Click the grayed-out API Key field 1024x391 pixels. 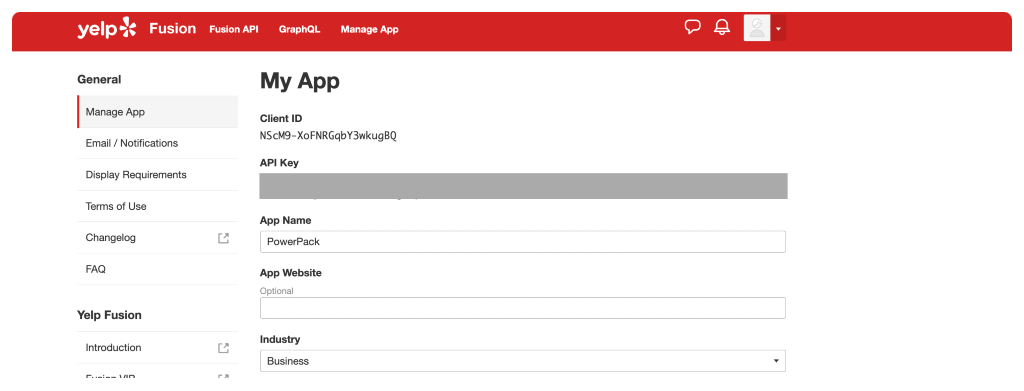523,185
